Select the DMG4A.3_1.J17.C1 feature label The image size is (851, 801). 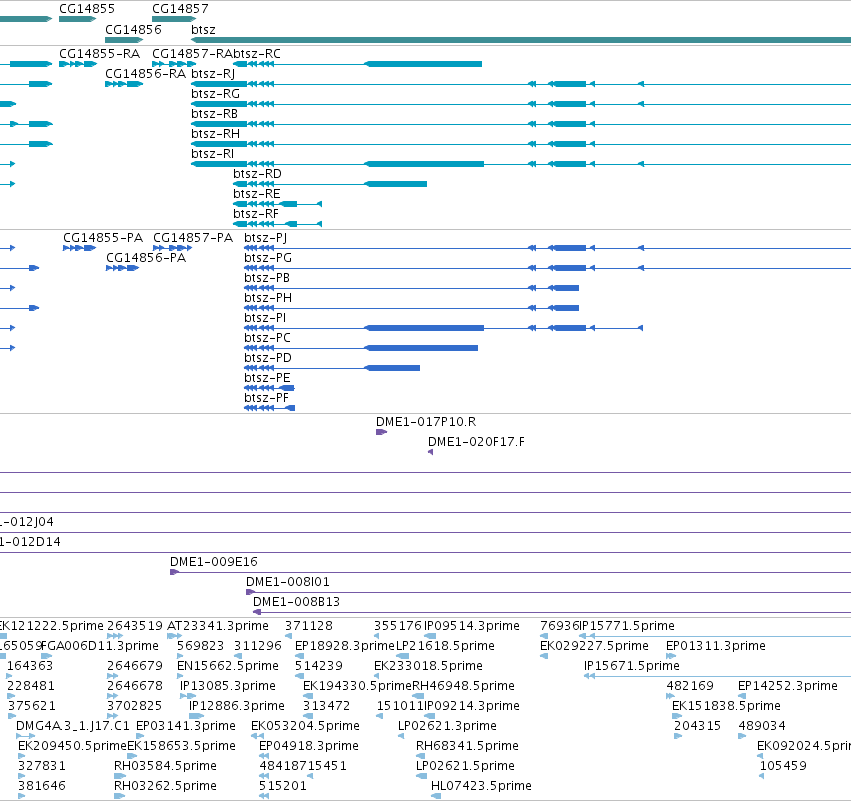tap(73, 726)
